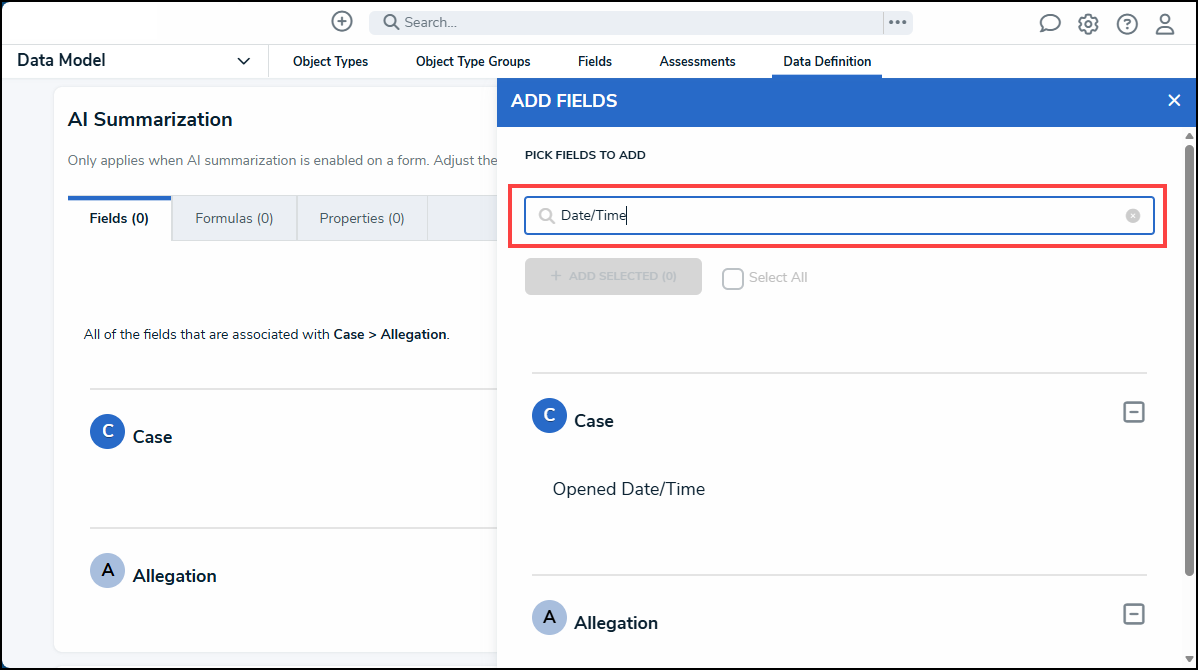Open the Data Model dropdown
This screenshot has width=1198, height=670.
243,61
